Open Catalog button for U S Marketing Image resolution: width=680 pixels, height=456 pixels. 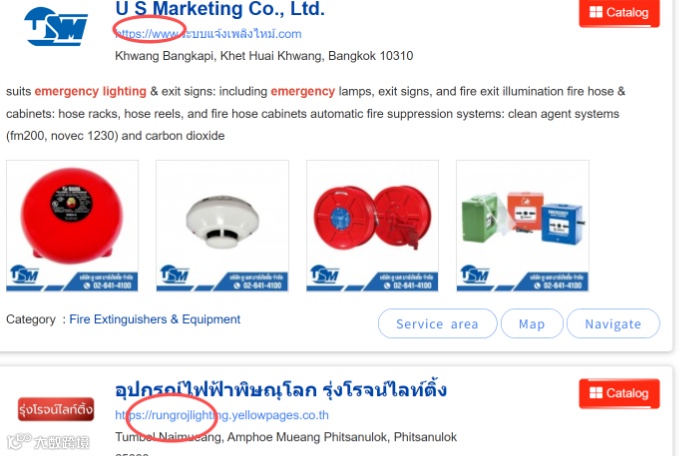pos(619,13)
